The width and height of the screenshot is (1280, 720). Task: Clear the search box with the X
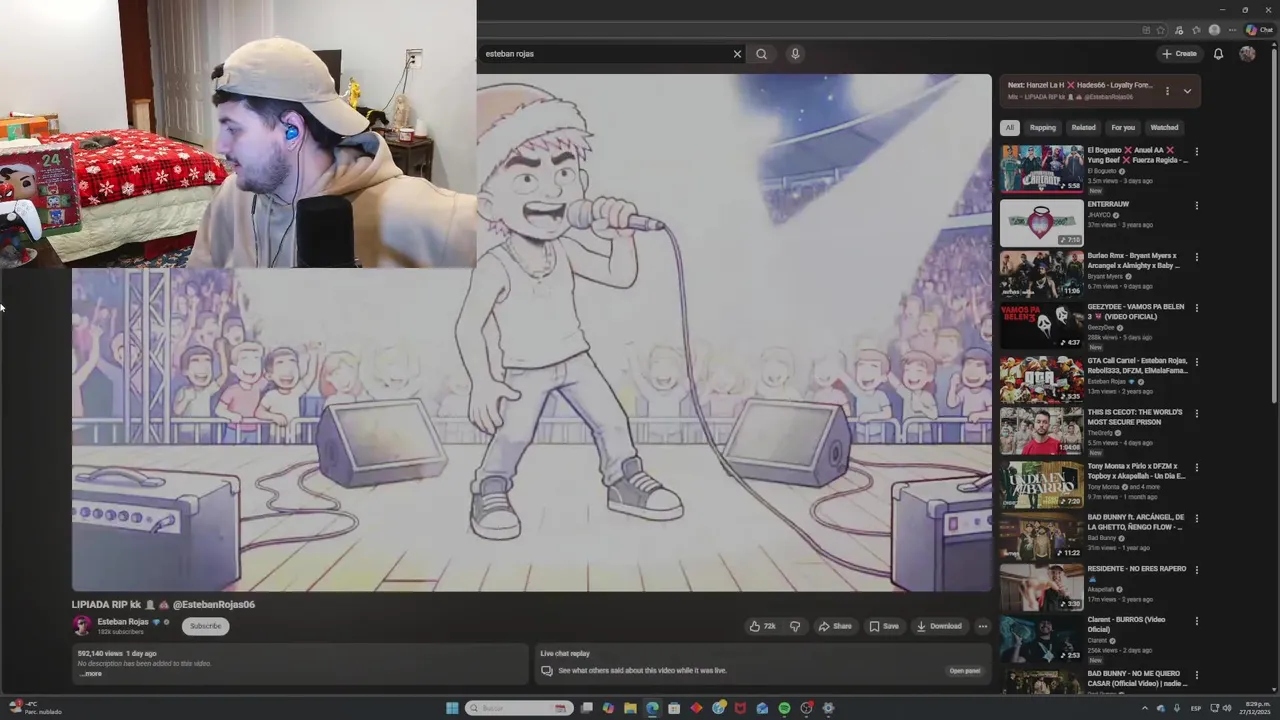737,54
